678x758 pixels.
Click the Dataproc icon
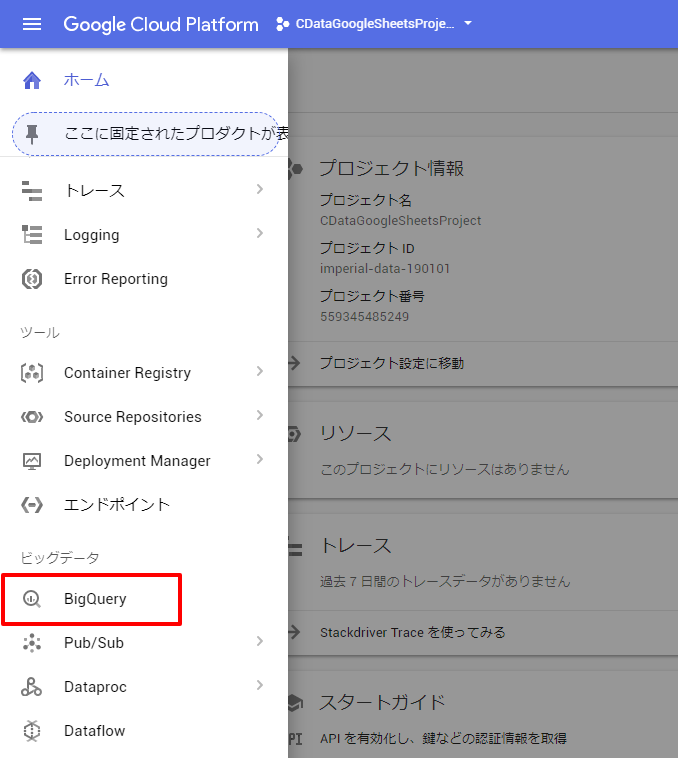point(32,686)
